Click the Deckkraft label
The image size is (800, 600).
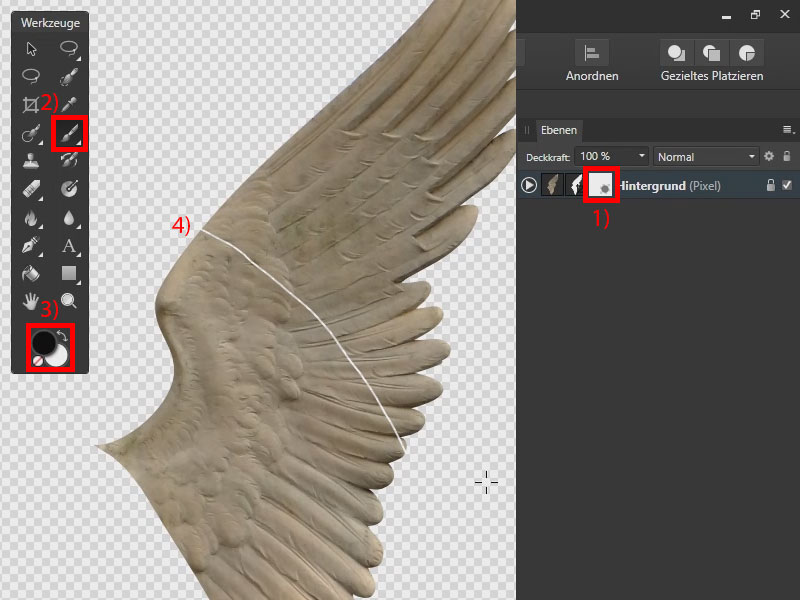547,158
